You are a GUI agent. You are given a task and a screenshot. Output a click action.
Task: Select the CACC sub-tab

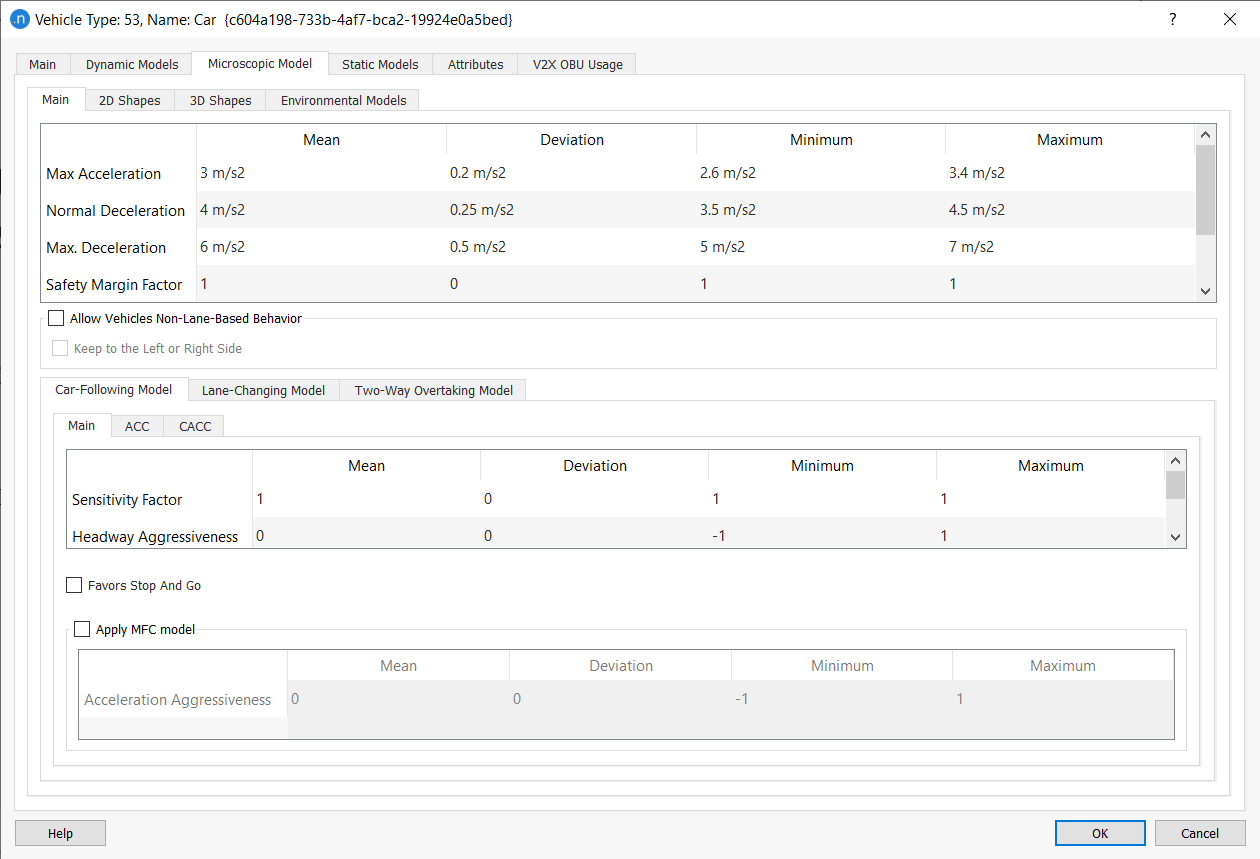coord(193,425)
